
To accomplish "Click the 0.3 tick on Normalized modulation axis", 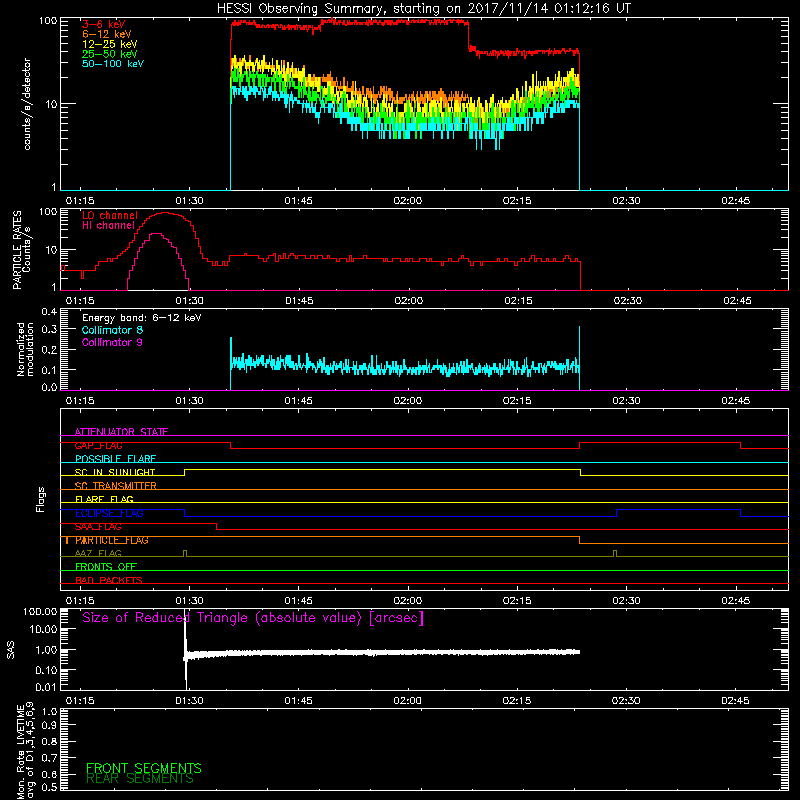I will point(49,329).
